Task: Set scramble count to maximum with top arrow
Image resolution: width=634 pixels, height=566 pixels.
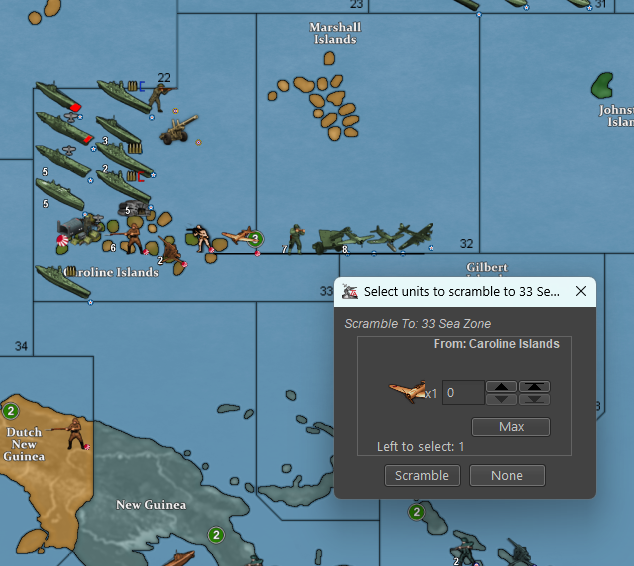Action: tap(535, 387)
